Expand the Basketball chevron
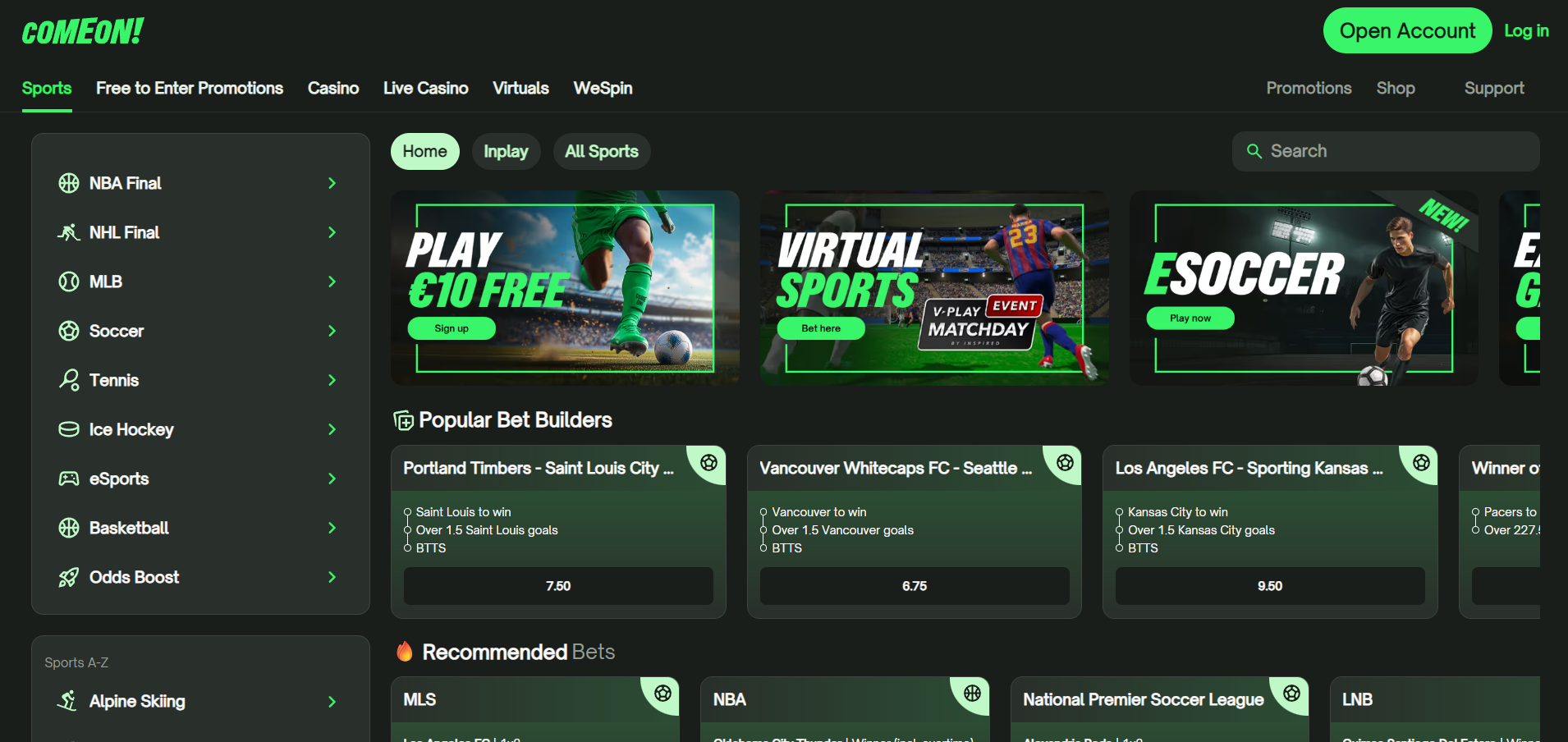1568x742 pixels. [x=332, y=528]
